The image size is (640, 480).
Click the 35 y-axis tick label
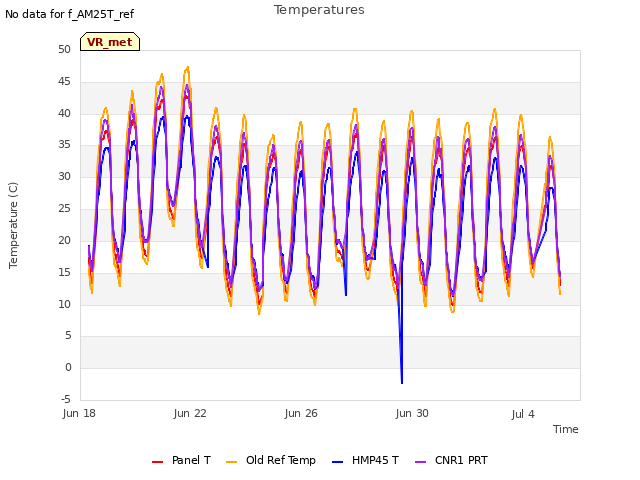(x=64, y=145)
